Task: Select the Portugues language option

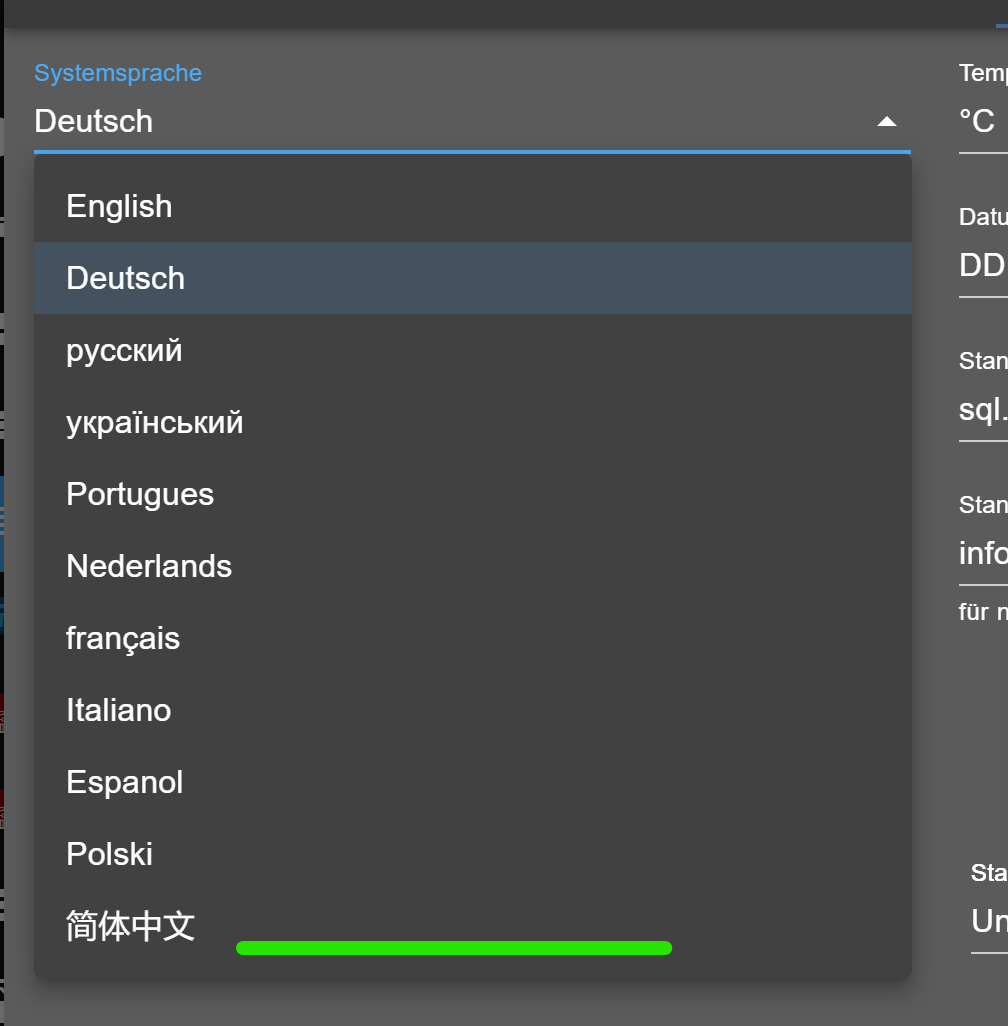Action: point(140,494)
